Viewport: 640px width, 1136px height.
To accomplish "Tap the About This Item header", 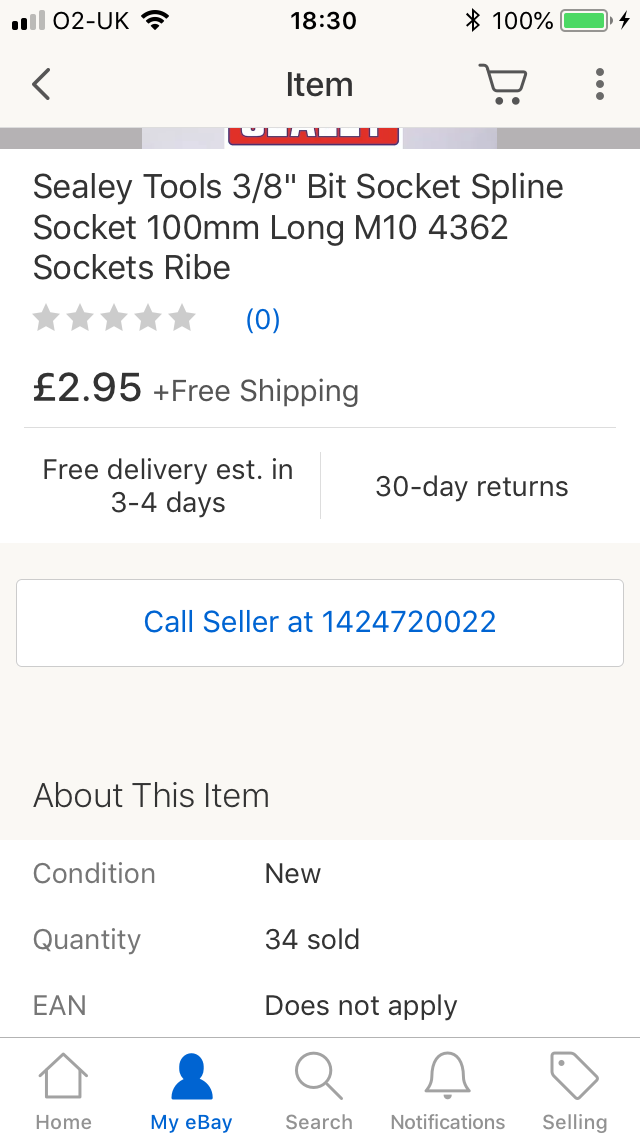I will pos(151,795).
